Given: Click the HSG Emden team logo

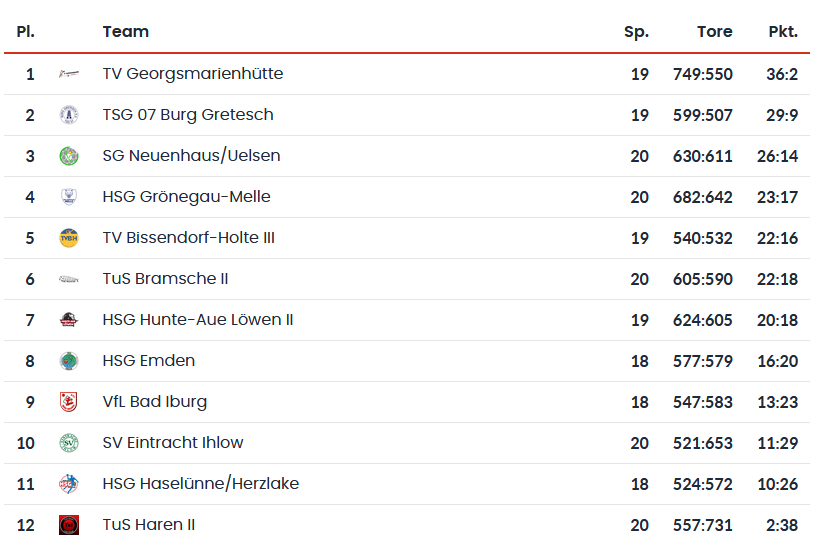Looking at the screenshot, I should pyautogui.click(x=69, y=361).
